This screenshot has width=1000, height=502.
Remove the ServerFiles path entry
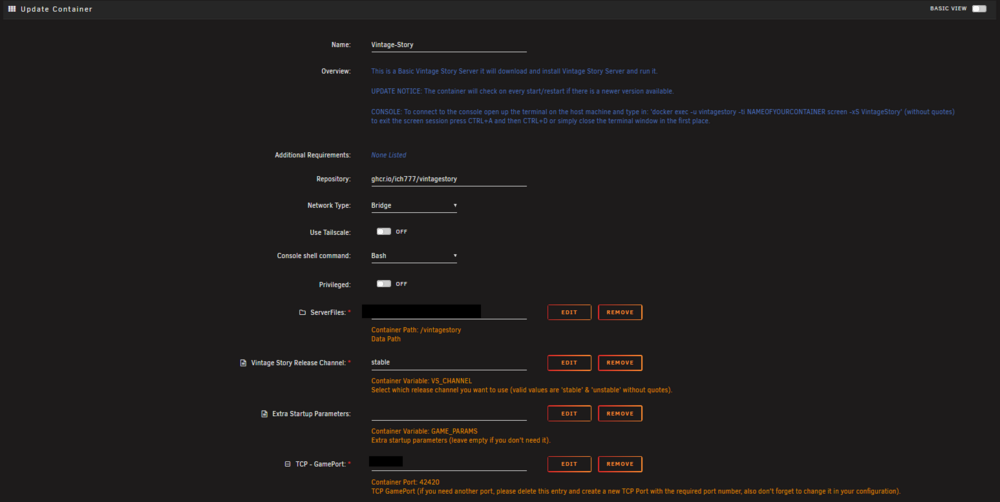pyautogui.click(x=620, y=313)
